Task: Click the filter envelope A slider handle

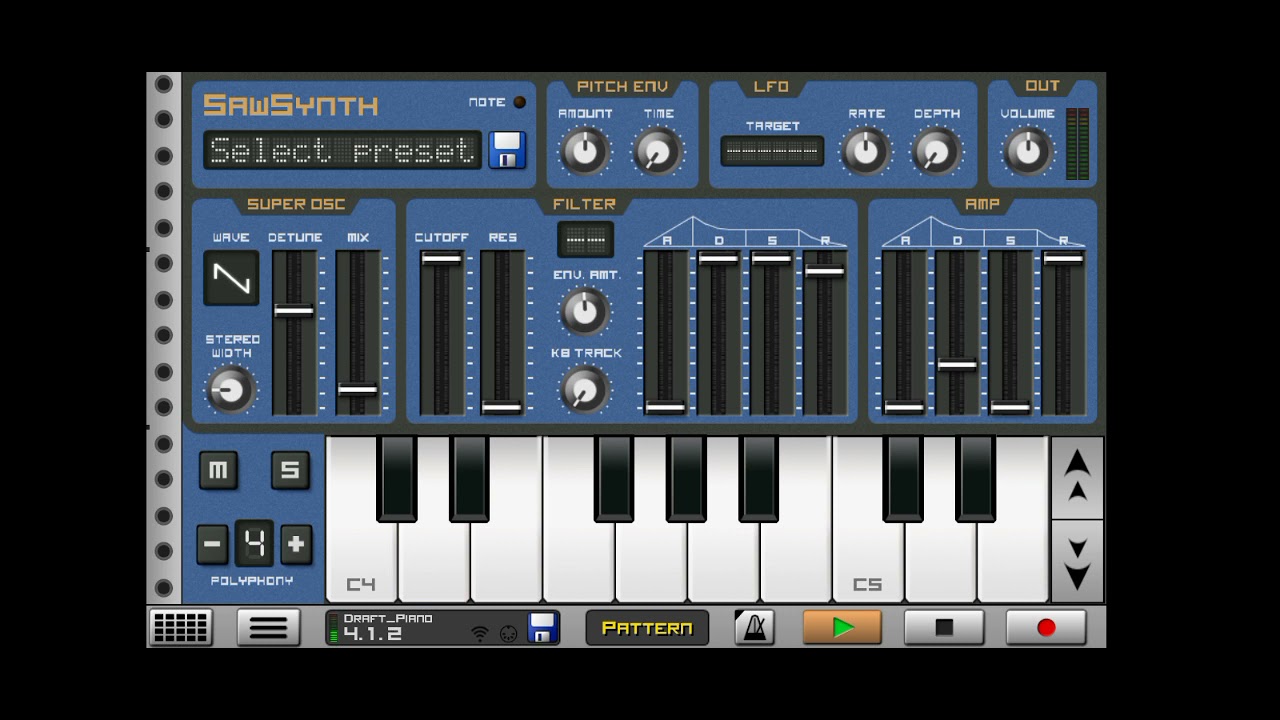Action: coord(665,407)
